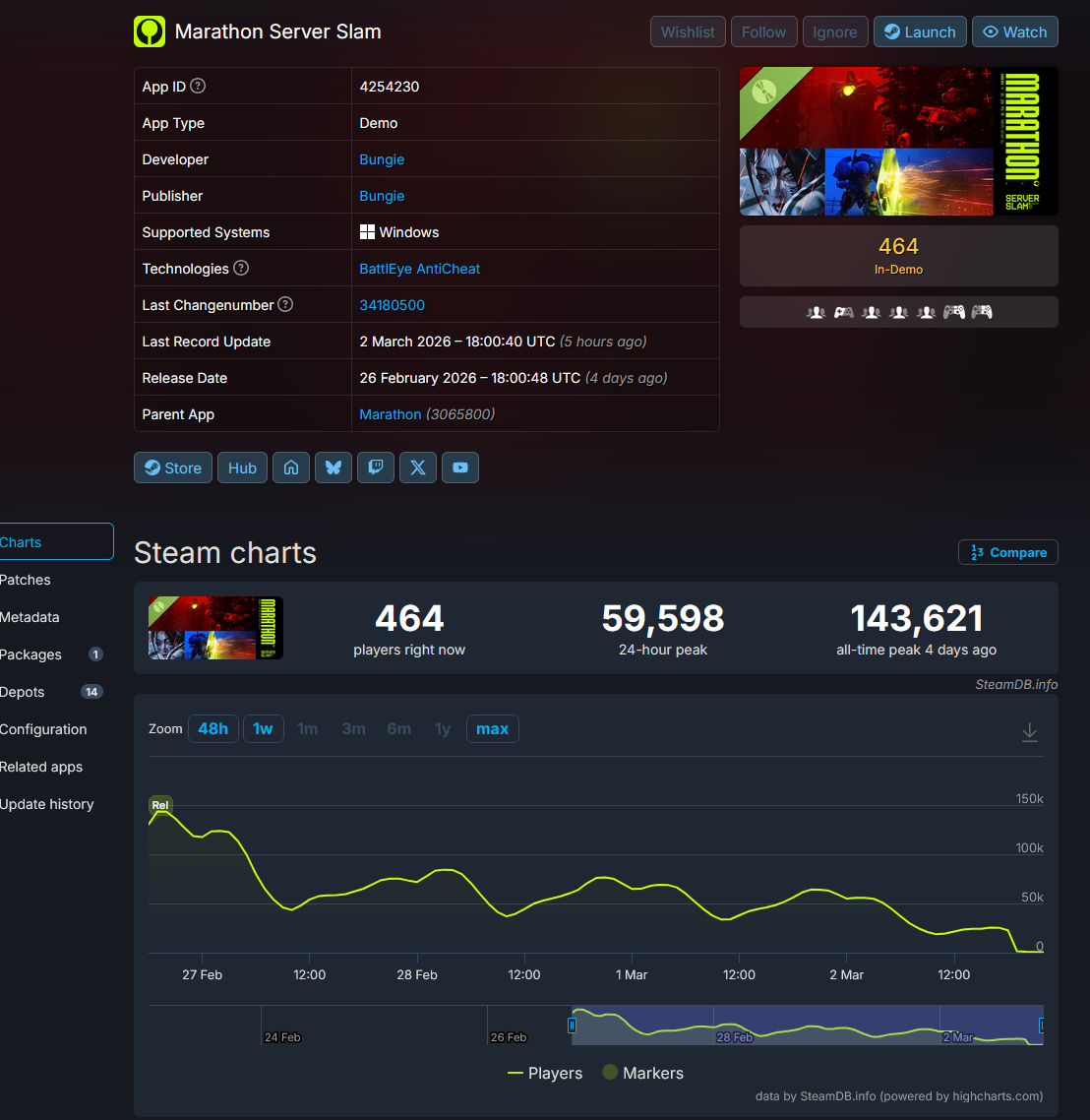Click the left navigator range handle
Screen dimensions: 1090x1120
[572, 1025]
